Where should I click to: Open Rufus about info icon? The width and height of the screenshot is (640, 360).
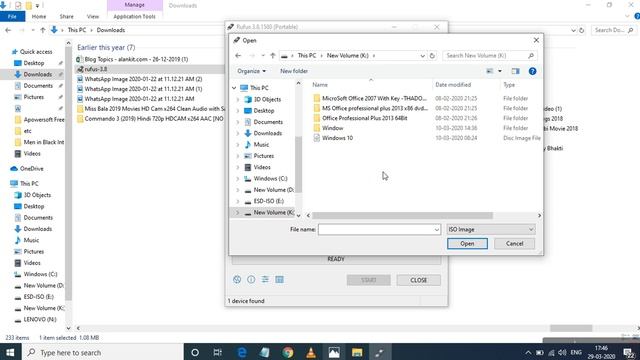[251, 280]
